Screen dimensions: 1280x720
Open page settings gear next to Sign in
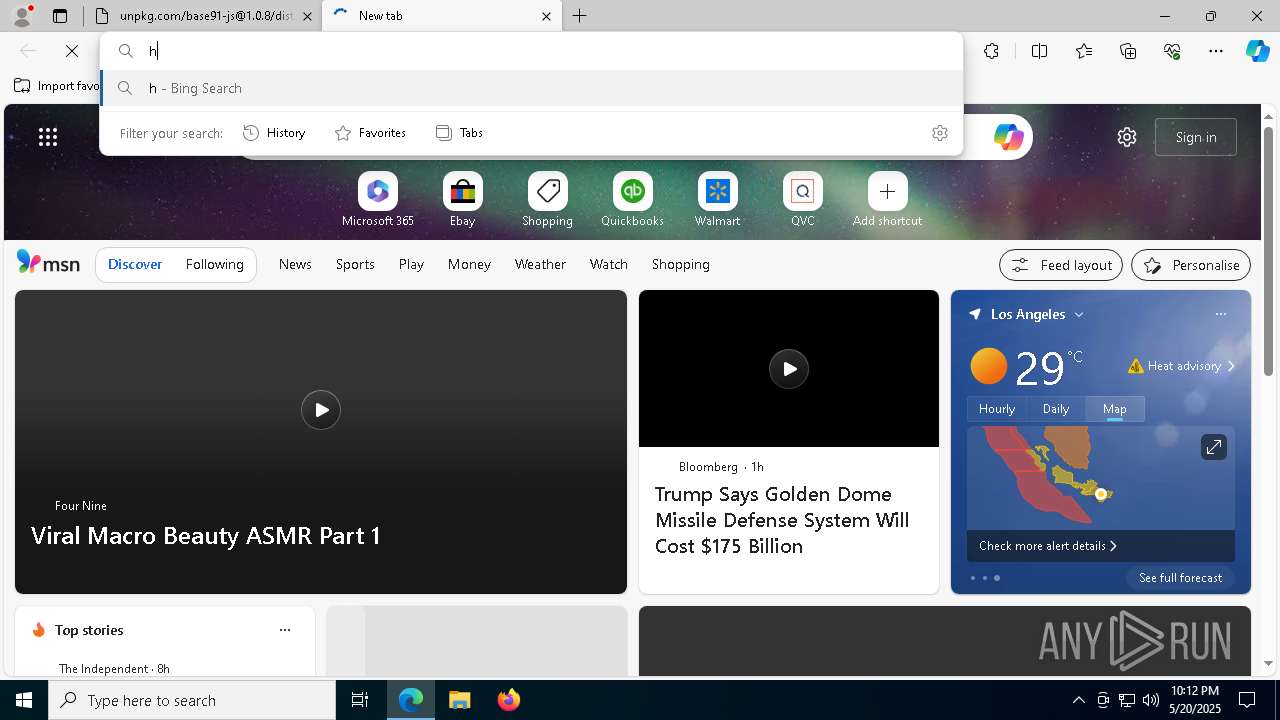coord(1127,137)
